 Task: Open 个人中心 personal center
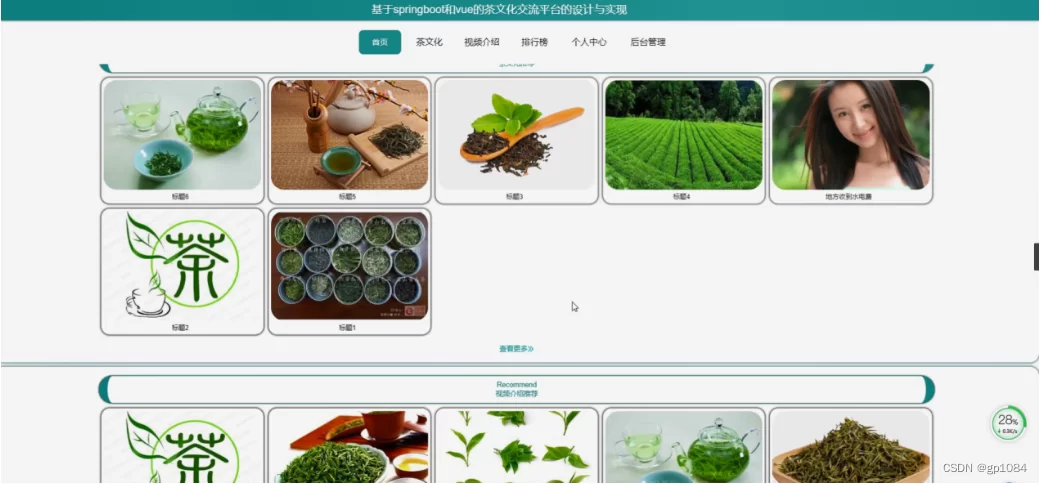(x=588, y=42)
